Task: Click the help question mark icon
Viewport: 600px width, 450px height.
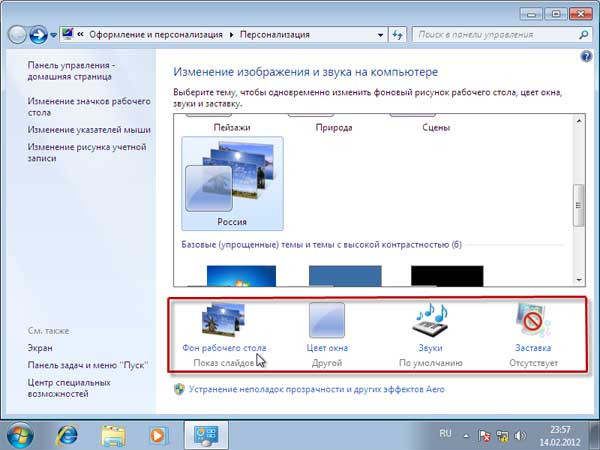Action: 586,57
